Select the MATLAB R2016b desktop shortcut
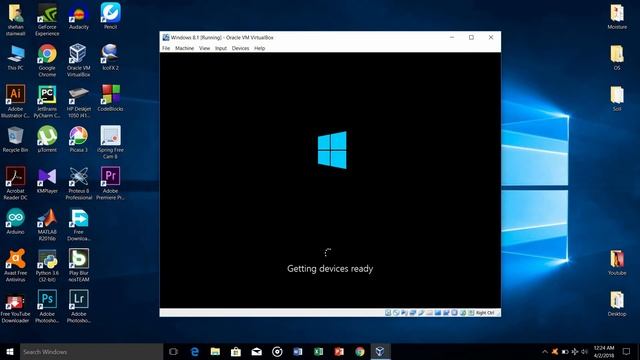Screen dimensions: 640x360 tap(47, 224)
